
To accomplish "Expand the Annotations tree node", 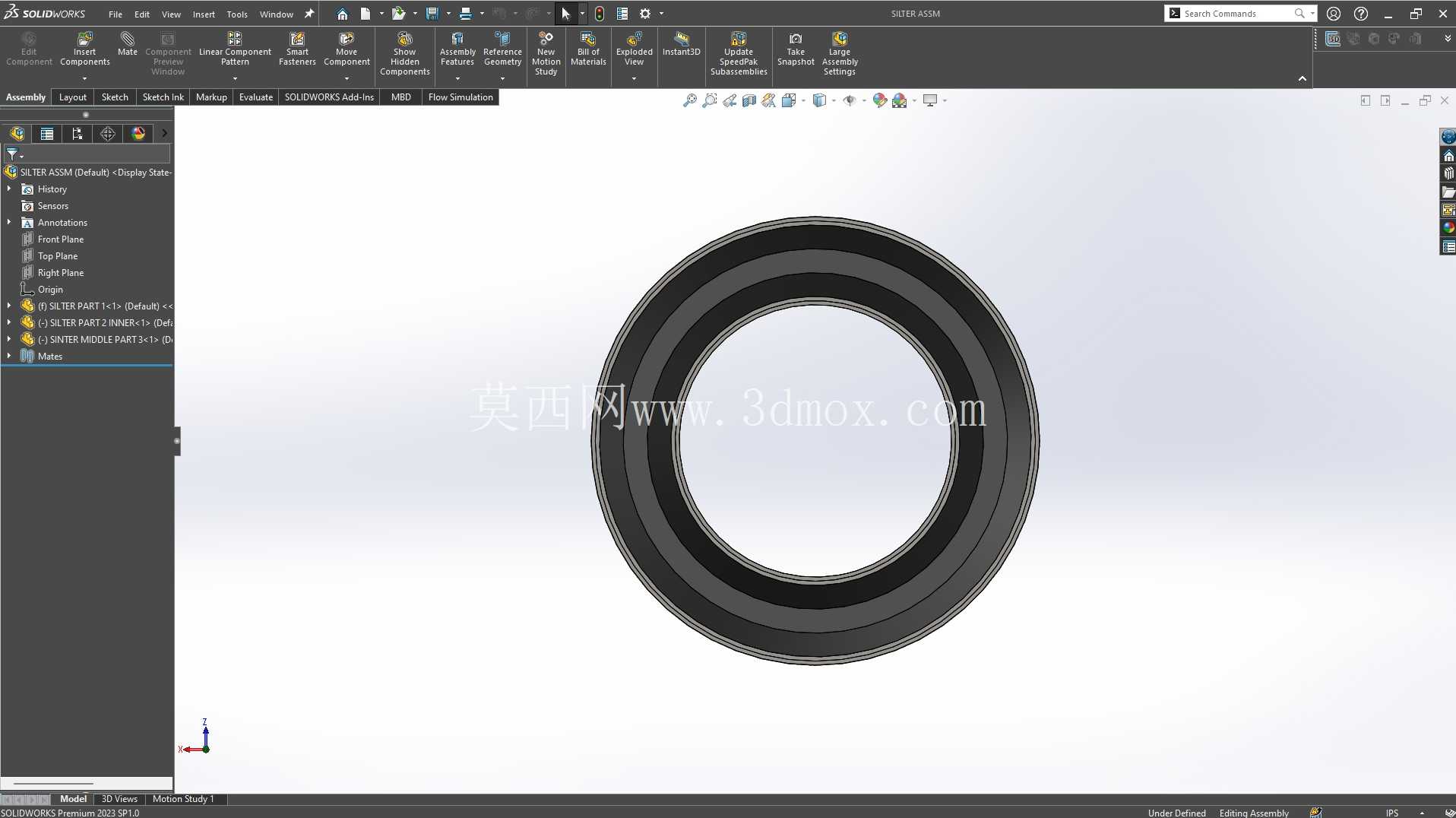I will [9, 222].
